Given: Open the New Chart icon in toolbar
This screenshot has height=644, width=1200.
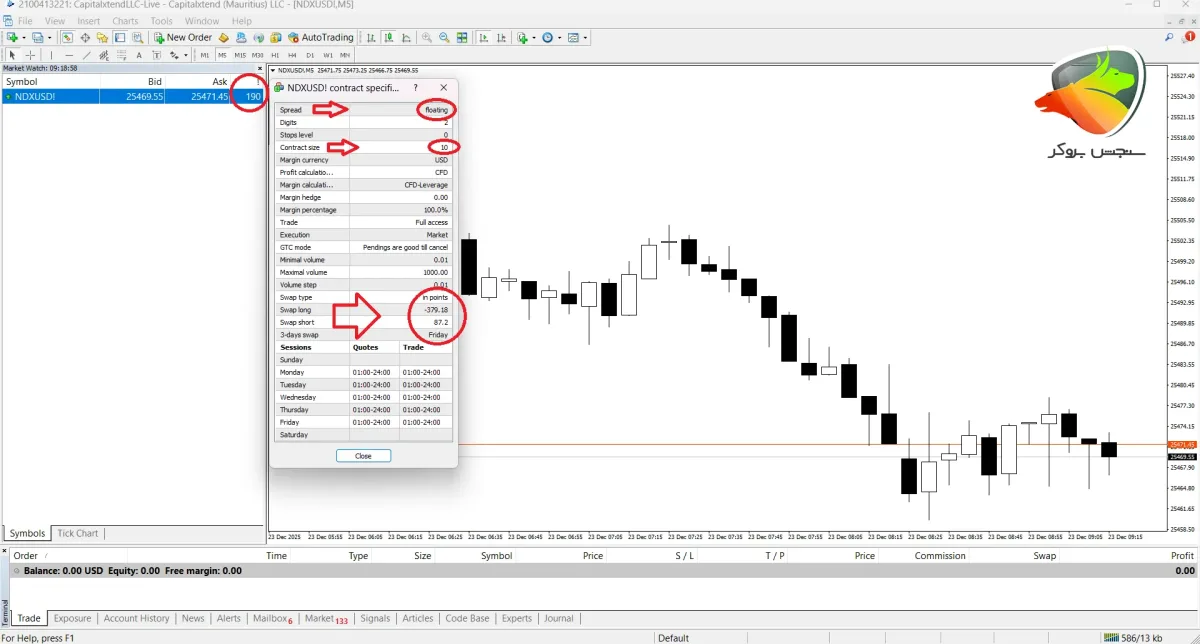Looking at the screenshot, I should tap(12, 37).
